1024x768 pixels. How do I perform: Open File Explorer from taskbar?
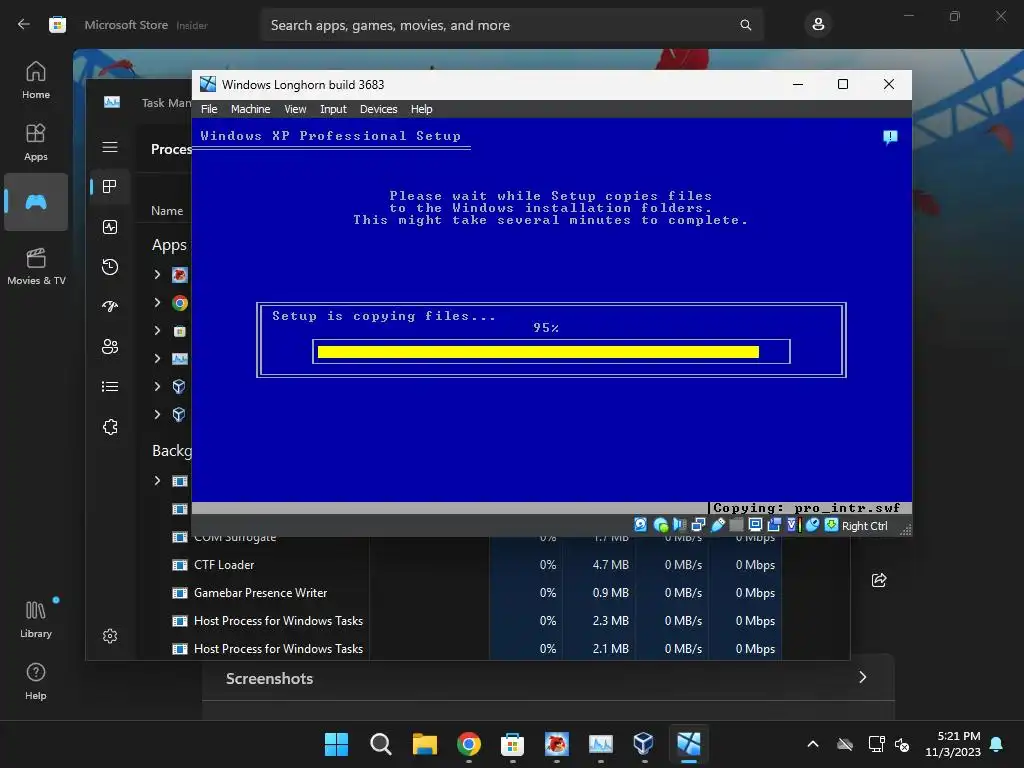click(x=424, y=744)
